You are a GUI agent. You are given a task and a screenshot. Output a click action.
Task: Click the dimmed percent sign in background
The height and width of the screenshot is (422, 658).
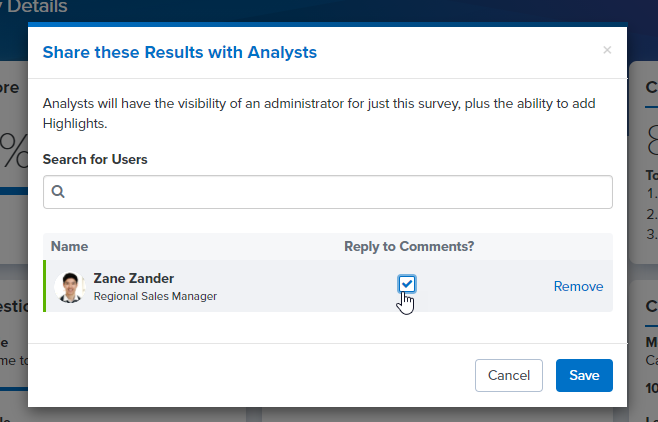point(14,151)
